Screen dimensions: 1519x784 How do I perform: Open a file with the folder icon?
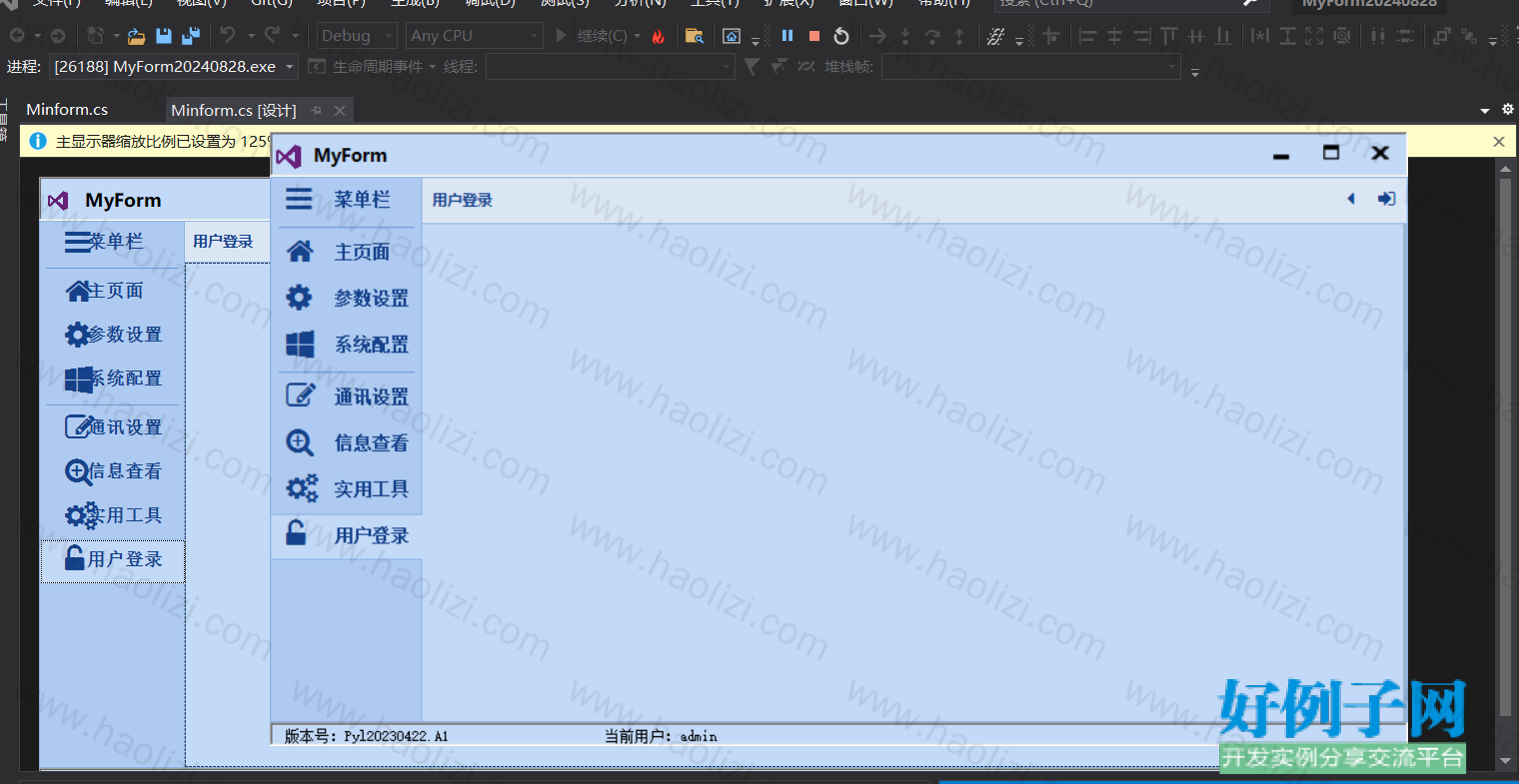[137, 36]
